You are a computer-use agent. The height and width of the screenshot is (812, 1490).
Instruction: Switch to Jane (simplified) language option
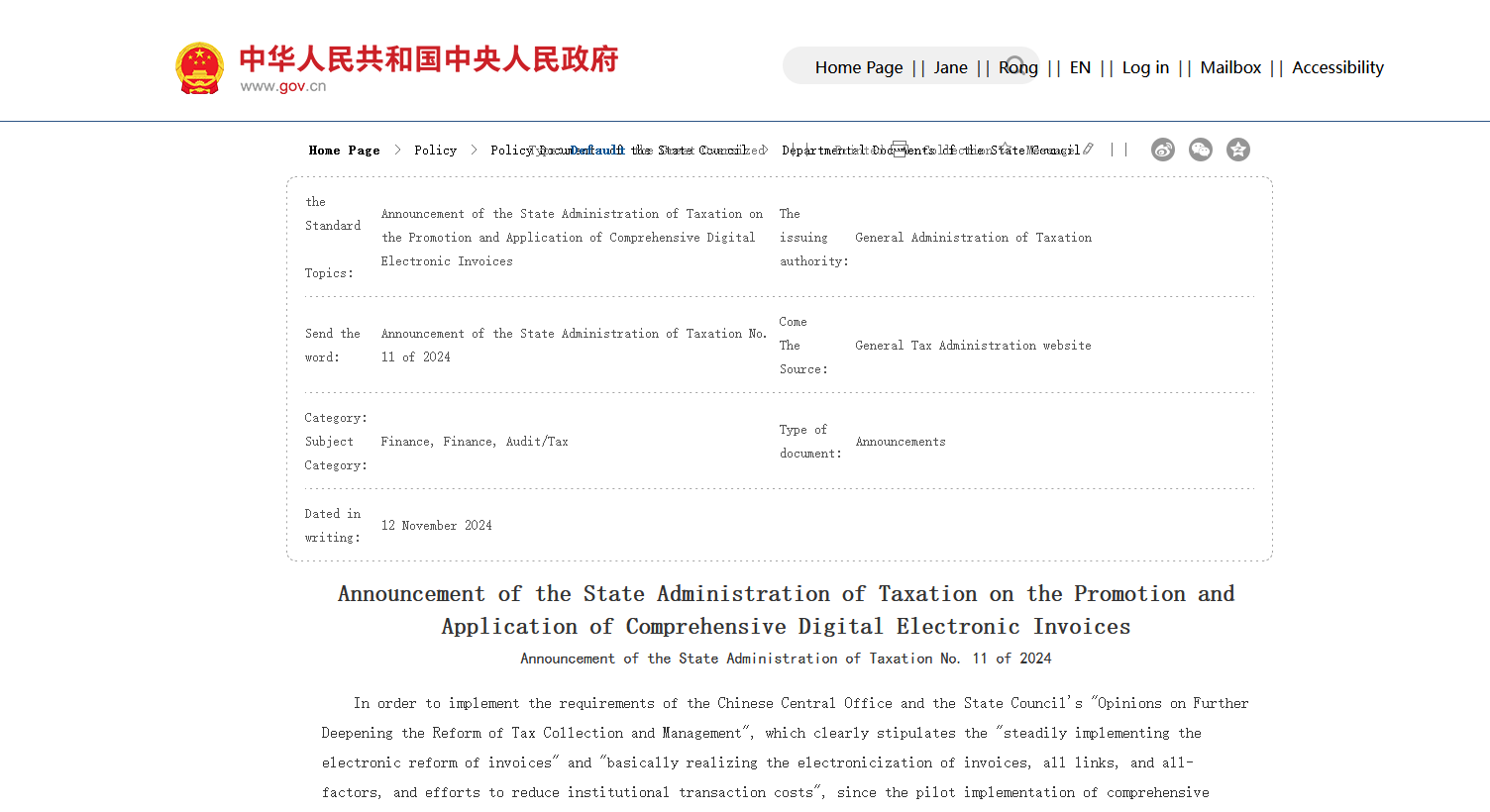[949, 67]
